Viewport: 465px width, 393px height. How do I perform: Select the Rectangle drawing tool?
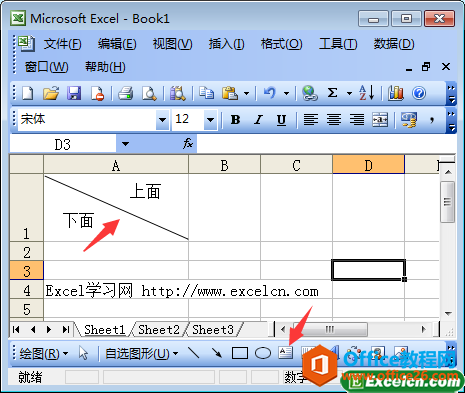tap(240, 353)
